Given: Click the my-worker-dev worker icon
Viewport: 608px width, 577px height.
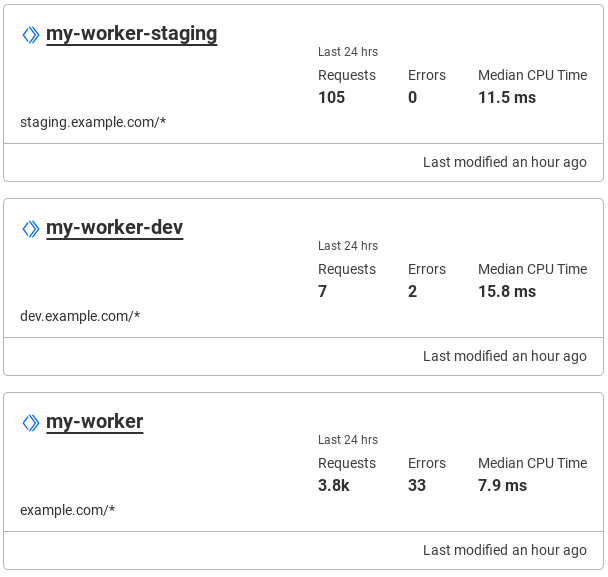Looking at the screenshot, I should pyautogui.click(x=31, y=229).
